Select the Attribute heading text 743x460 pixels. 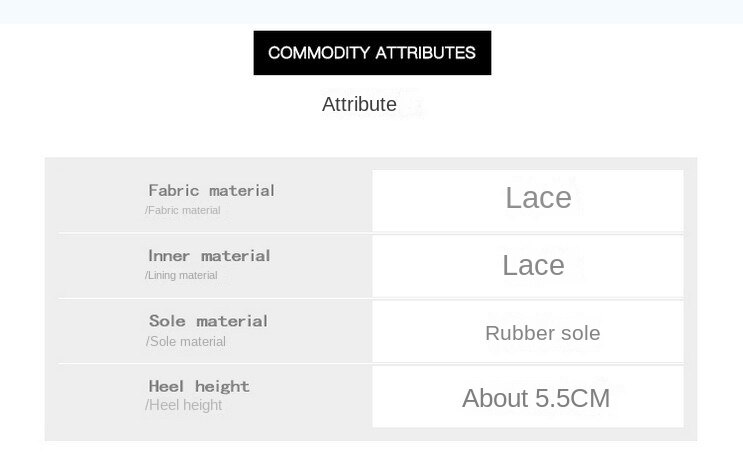(359, 104)
